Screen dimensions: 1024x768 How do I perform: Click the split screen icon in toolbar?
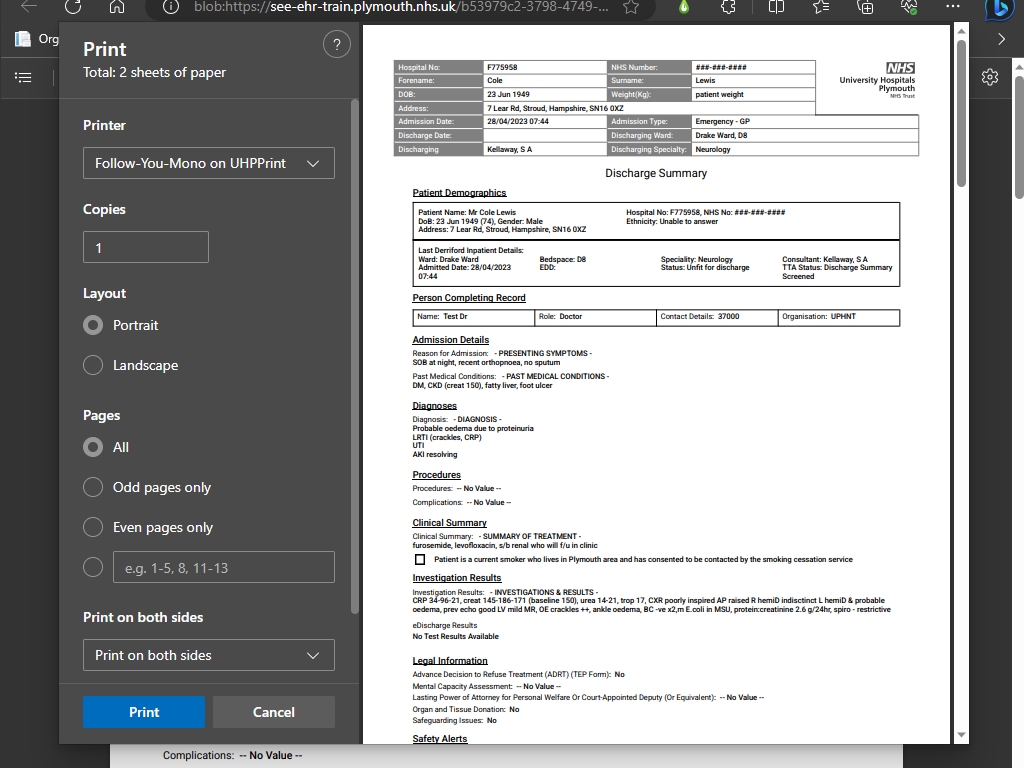tap(776, 7)
